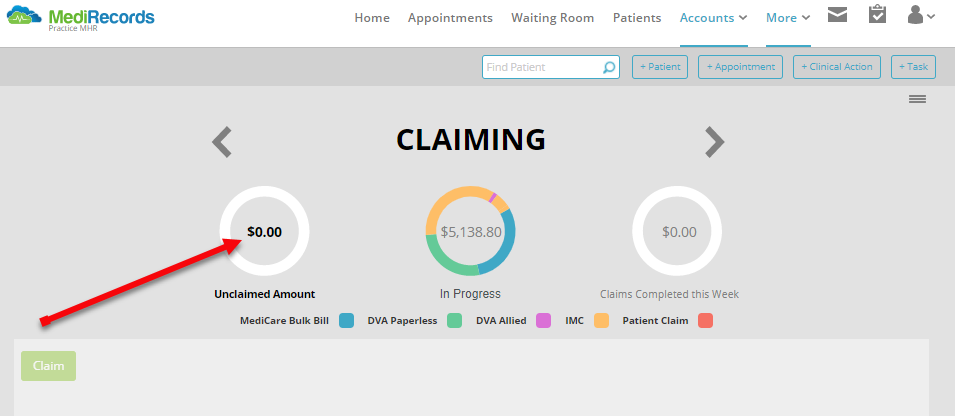Click the + Appointment button
This screenshot has width=955, height=416.
740,67
